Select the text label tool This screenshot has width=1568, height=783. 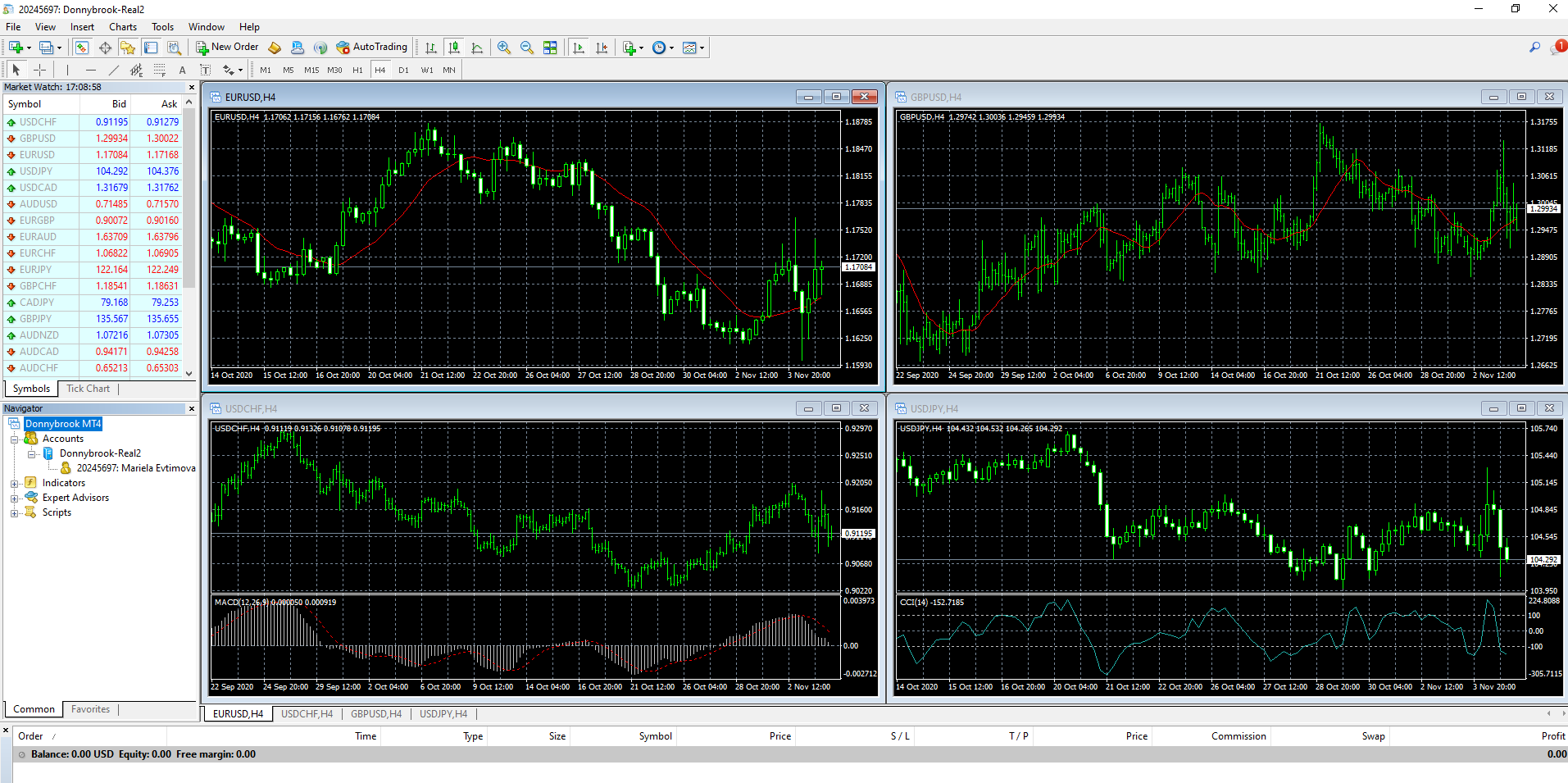tap(205, 70)
